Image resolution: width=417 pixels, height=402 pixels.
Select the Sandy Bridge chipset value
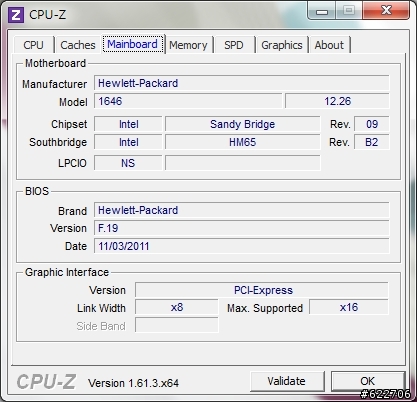click(x=243, y=124)
